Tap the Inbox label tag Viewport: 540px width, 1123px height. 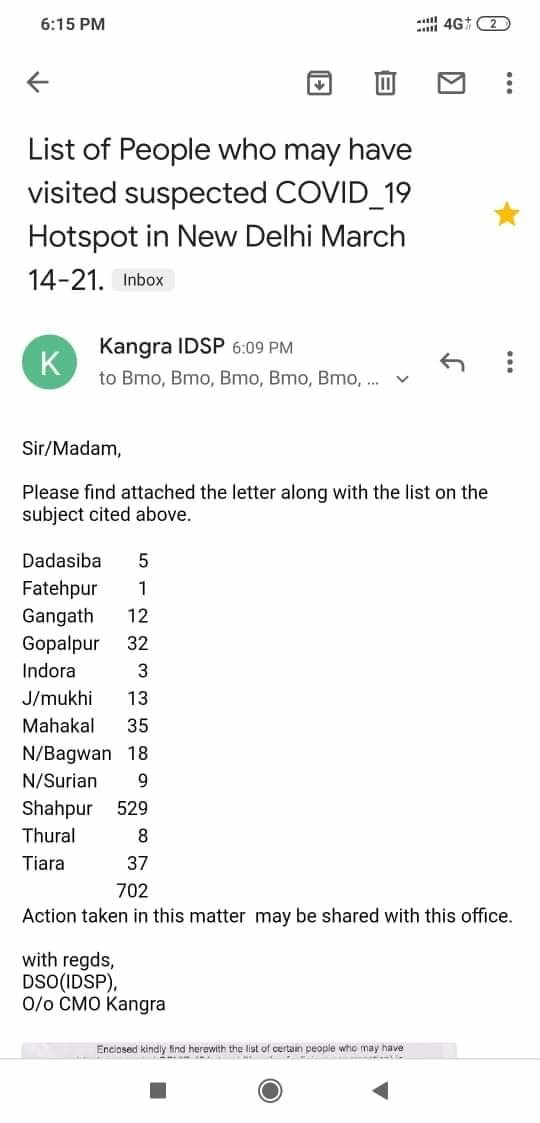[x=143, y=281]
